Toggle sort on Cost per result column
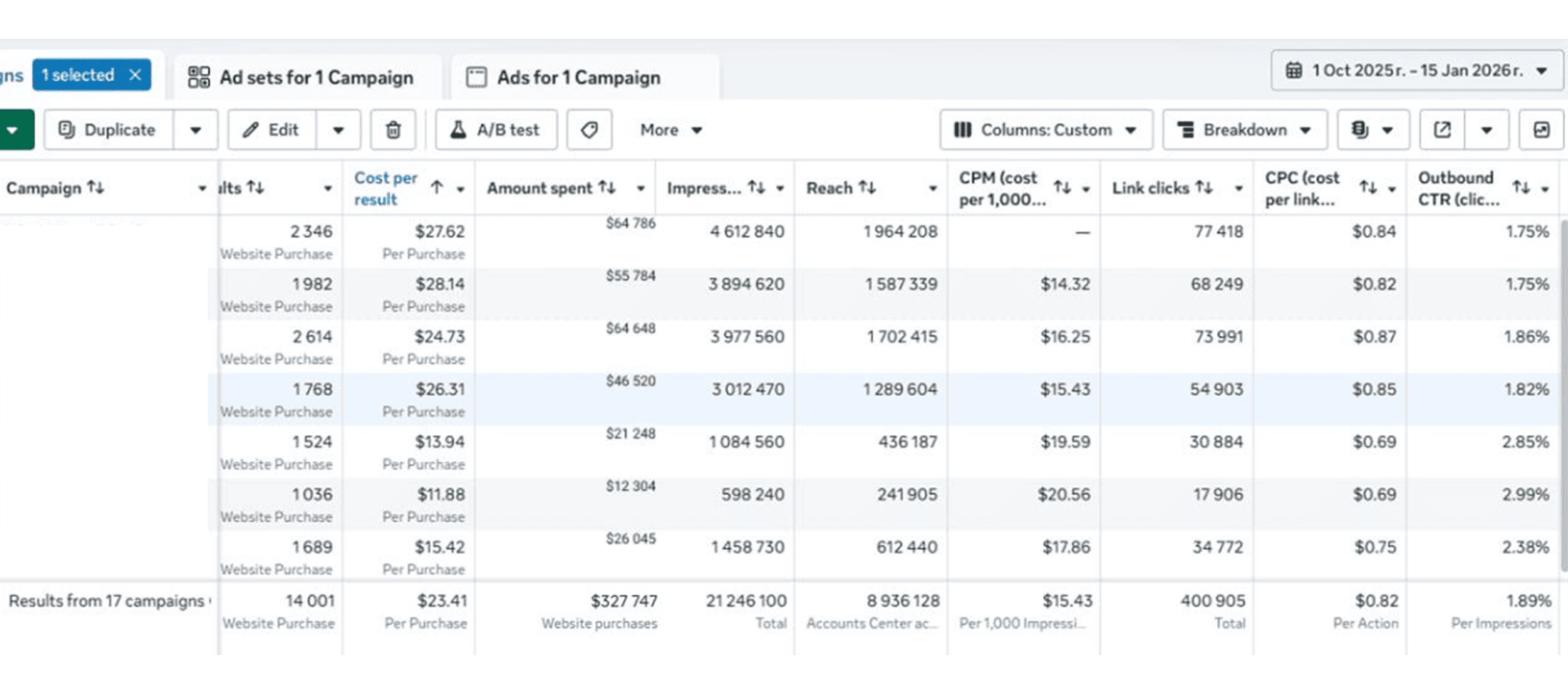This screenshot has height=694, width=1568. (436, 187)
